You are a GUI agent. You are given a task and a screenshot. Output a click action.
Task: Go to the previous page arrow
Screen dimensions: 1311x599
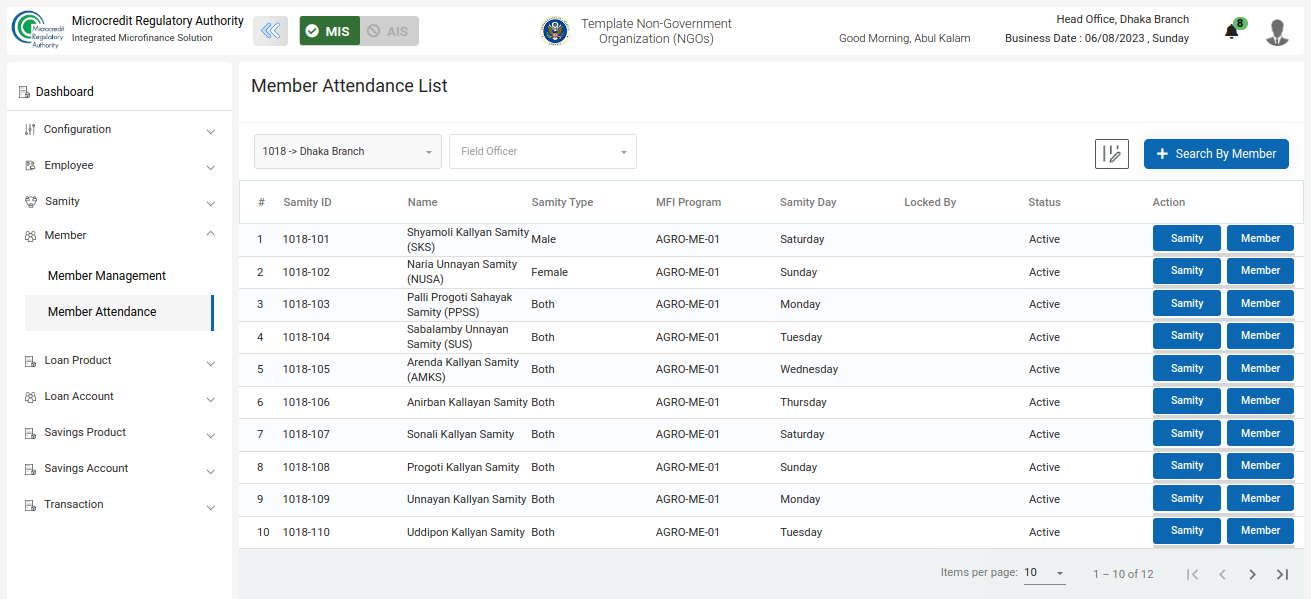point(1222,574)
